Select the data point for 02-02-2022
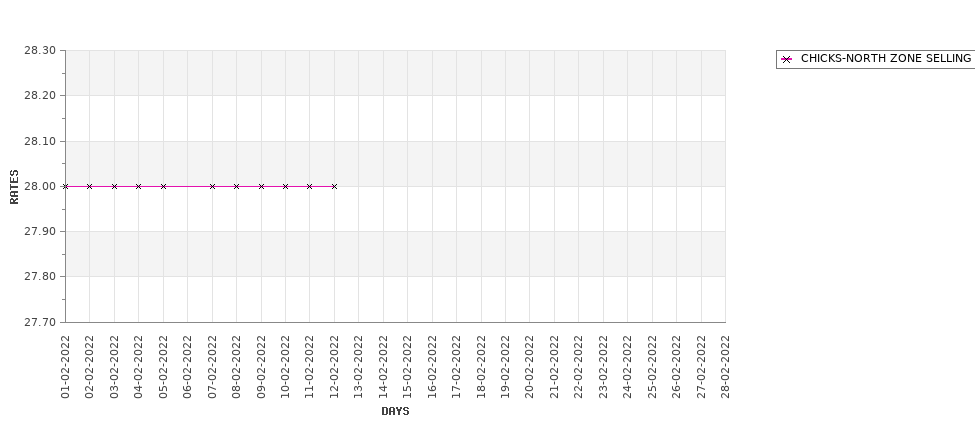The image size is (975, 429). pos(90,187)
